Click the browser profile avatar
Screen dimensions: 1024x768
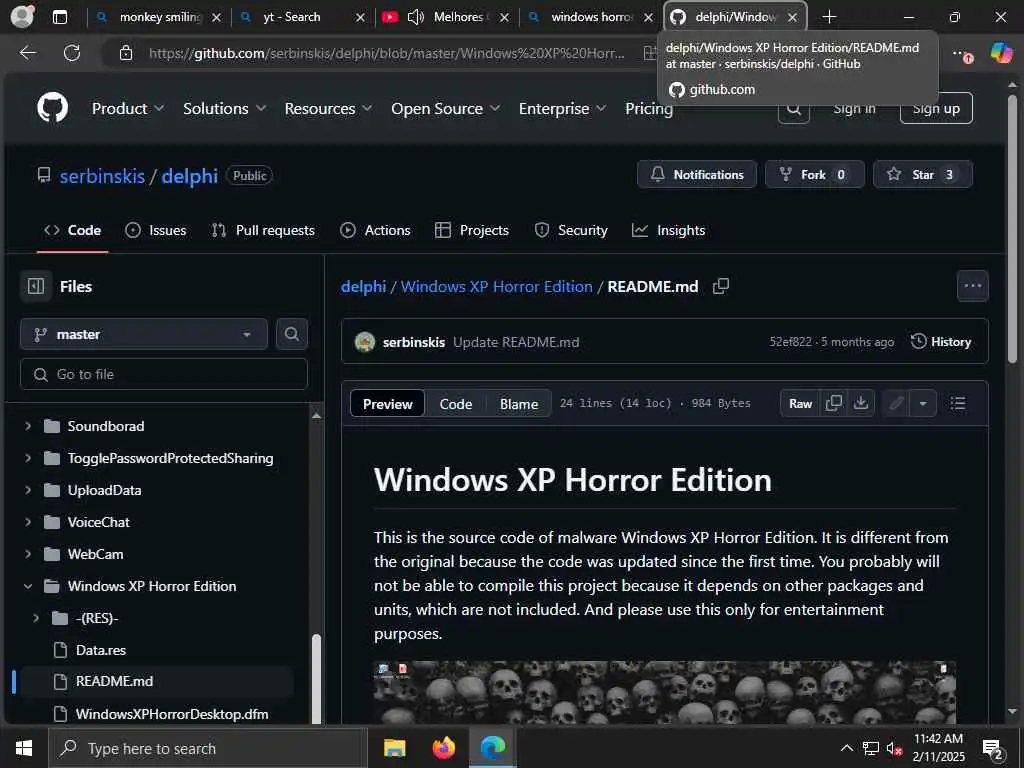tap(22, 16)
